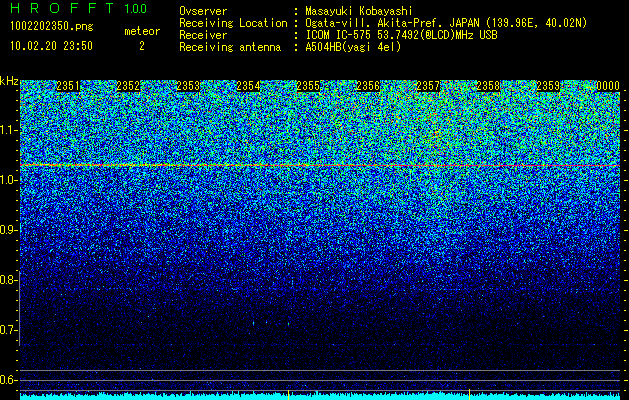
Task: Click the Receiver field label
Action: [x=203, y=35]
